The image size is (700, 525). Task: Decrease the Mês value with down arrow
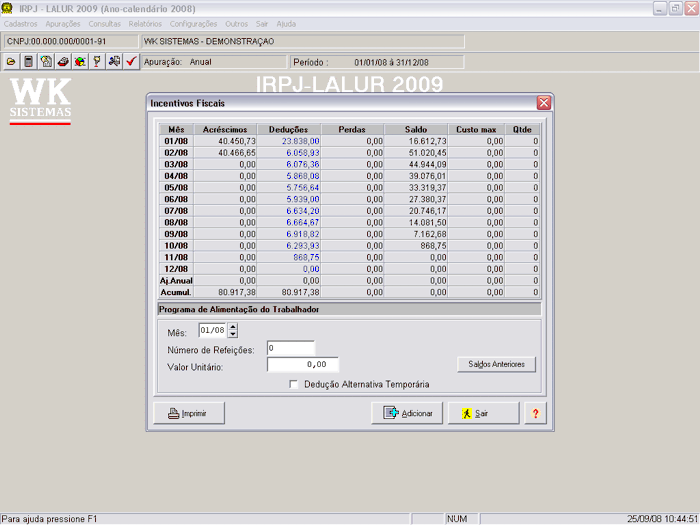pos(233,334)
